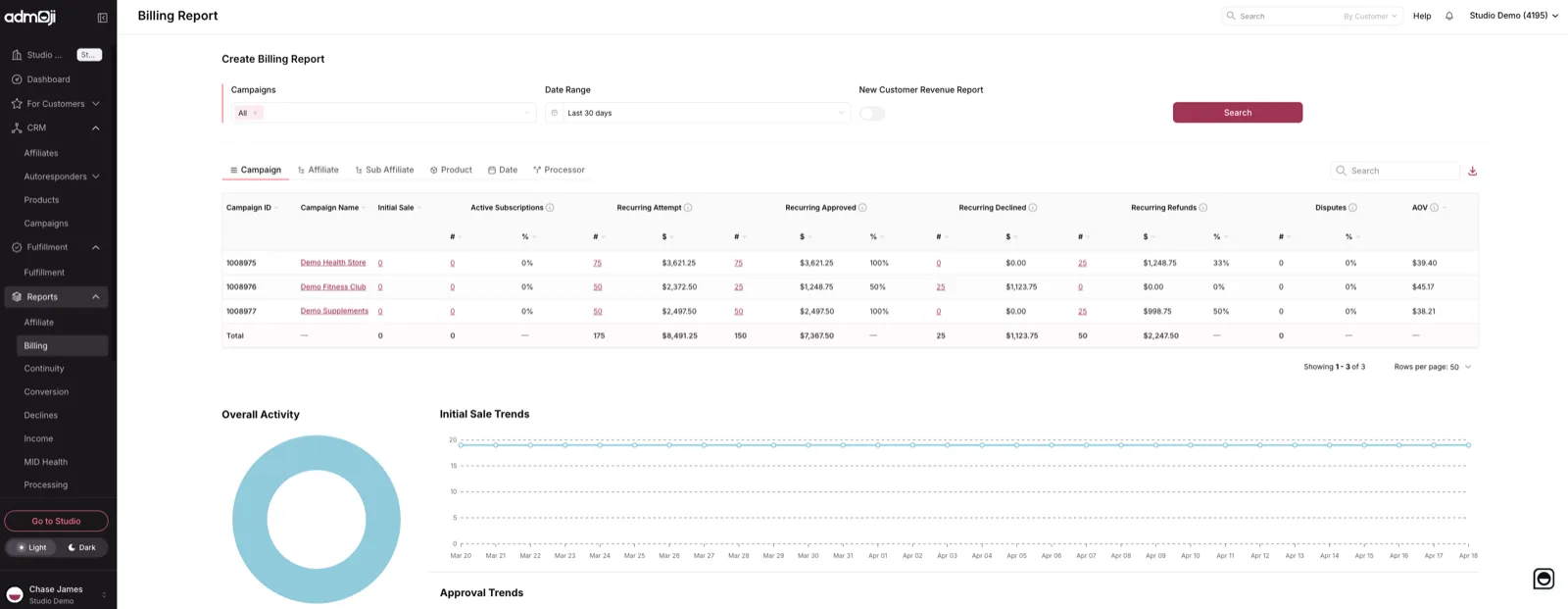Open Help in the header

1422,16
